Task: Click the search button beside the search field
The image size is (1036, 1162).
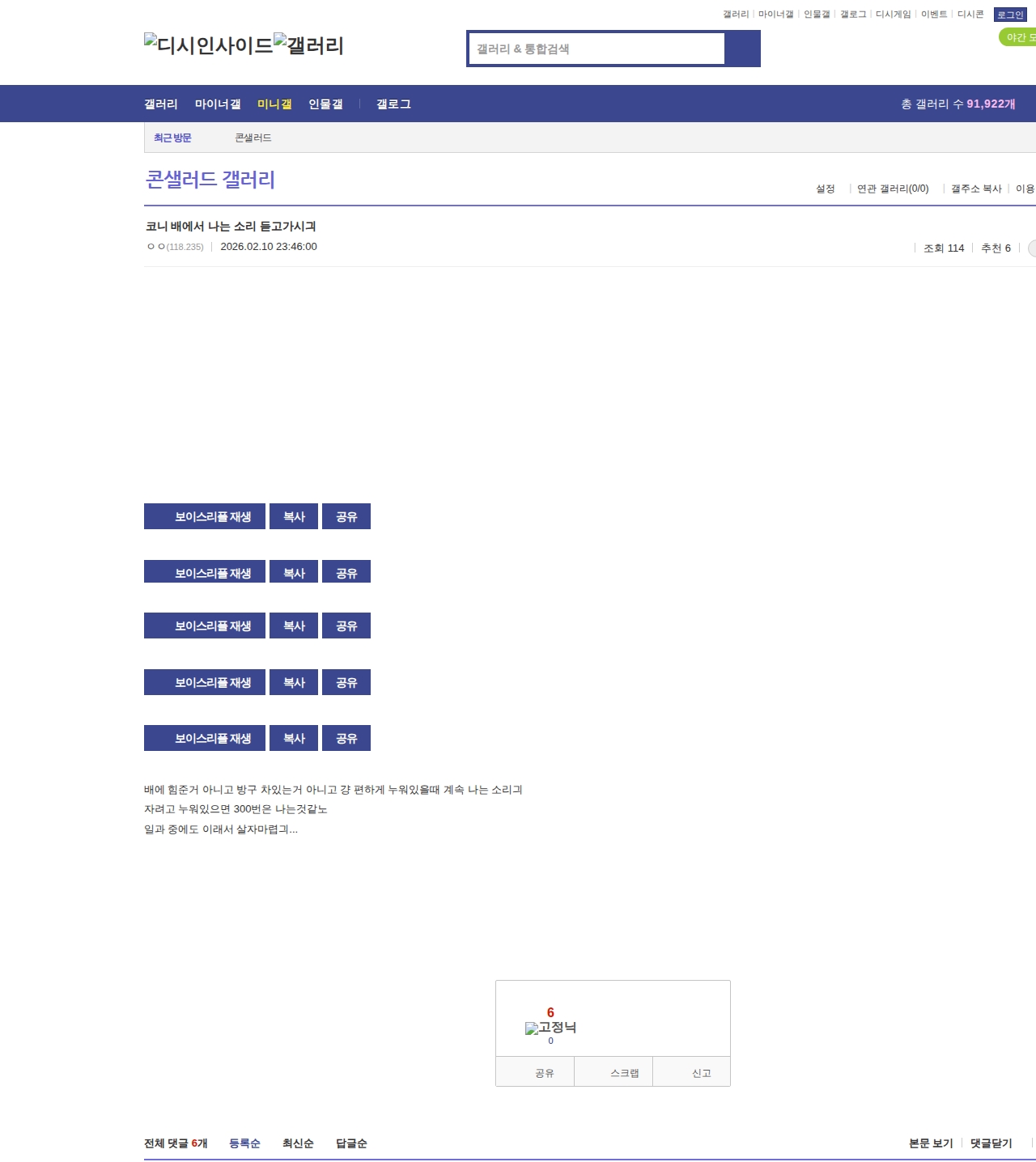Action: coord(742,49)
